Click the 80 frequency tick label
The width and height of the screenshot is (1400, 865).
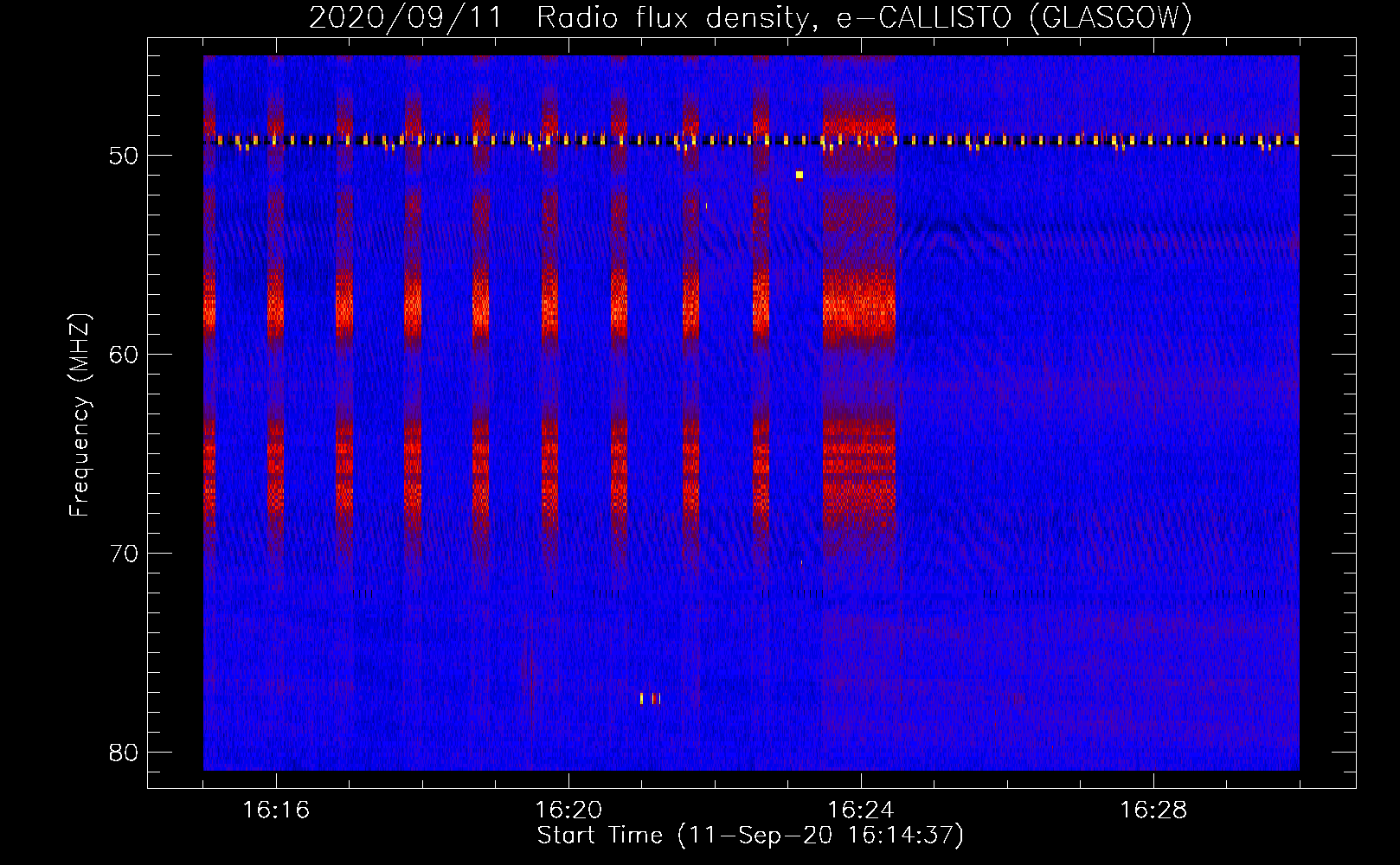pyautogui.click(x=124, y=753)
